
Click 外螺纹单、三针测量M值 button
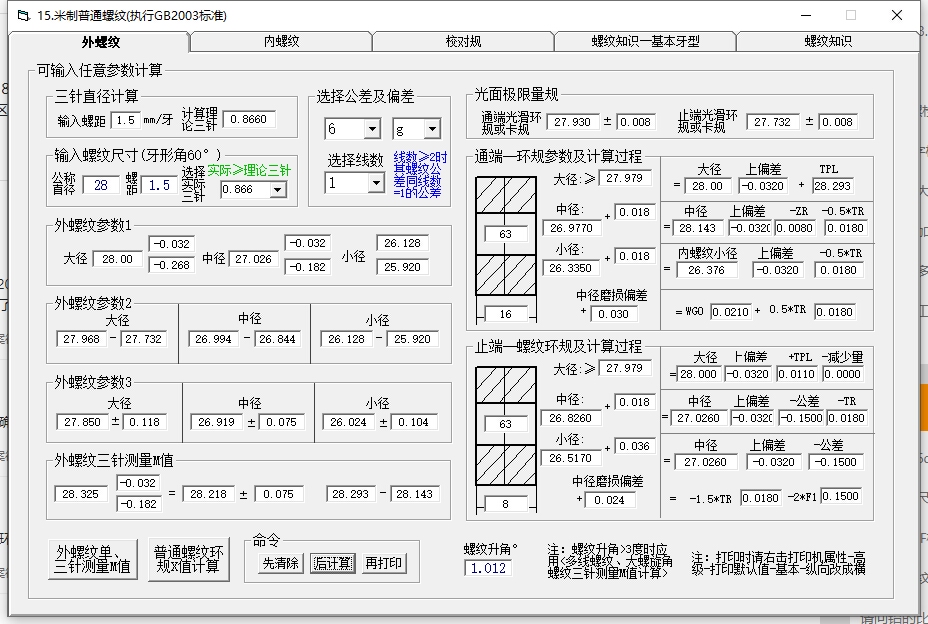(93, 558)
